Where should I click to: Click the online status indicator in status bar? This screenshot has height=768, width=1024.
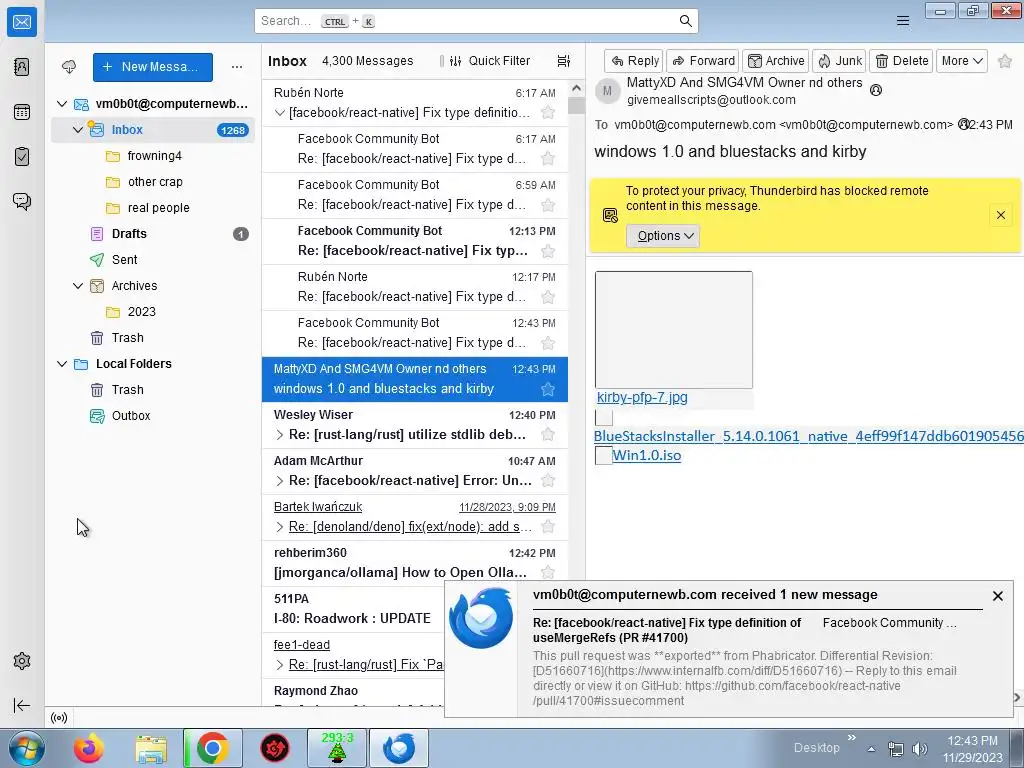click(x=59, y=718)
